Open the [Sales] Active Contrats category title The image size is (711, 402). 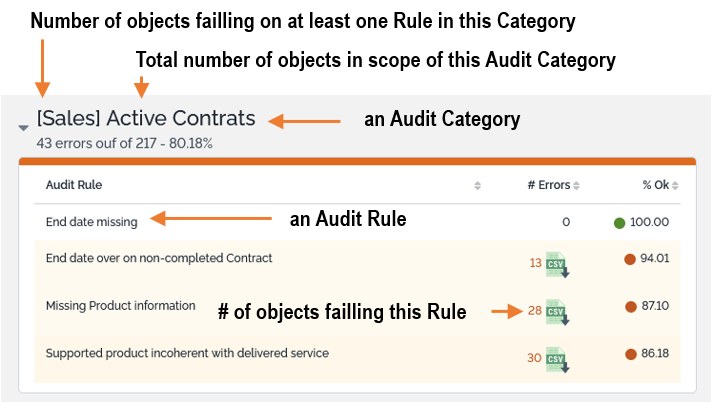[x=146, y=119]
